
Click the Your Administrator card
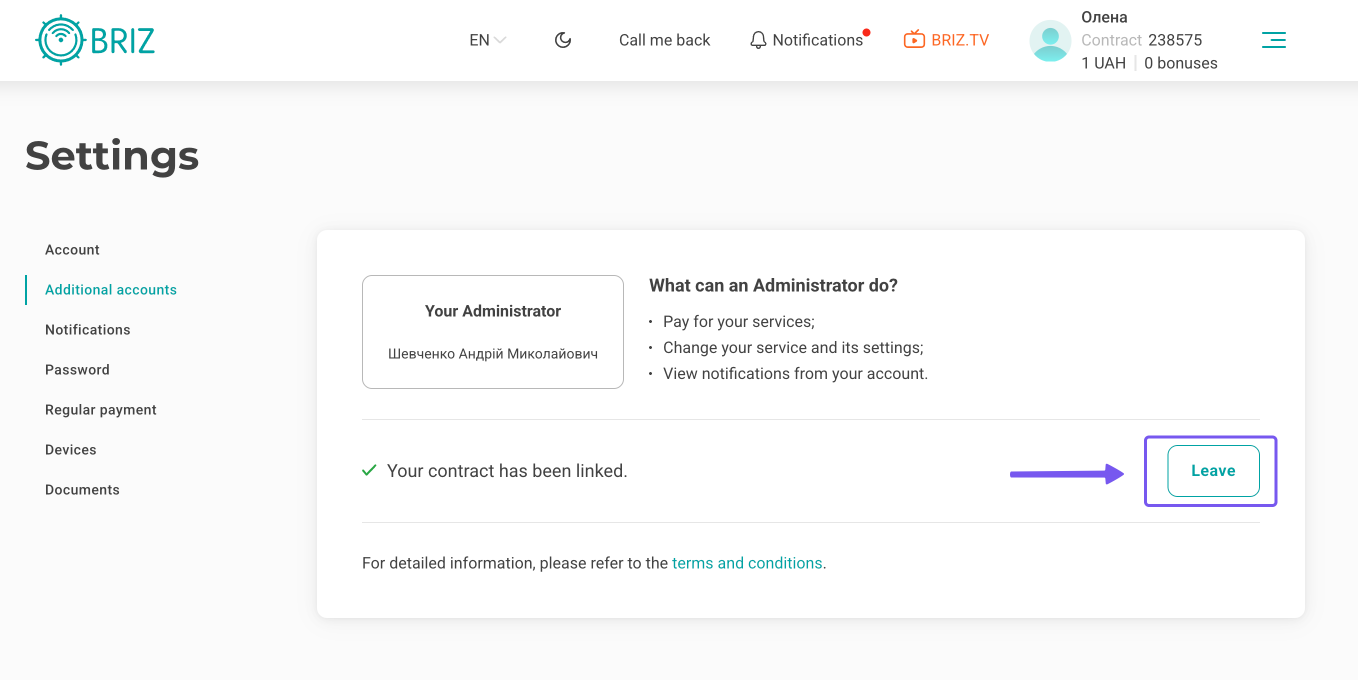[493, 332]
